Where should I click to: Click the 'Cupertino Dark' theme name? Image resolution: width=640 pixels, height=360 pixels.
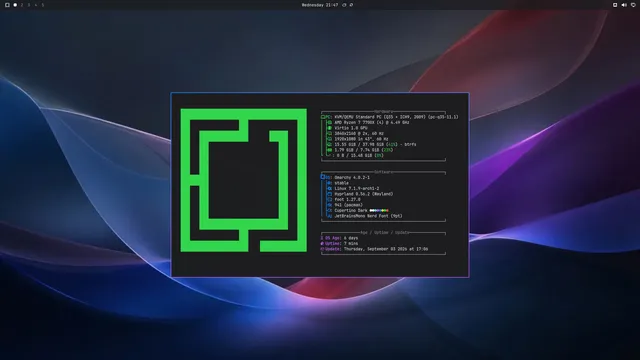[351, 211]
